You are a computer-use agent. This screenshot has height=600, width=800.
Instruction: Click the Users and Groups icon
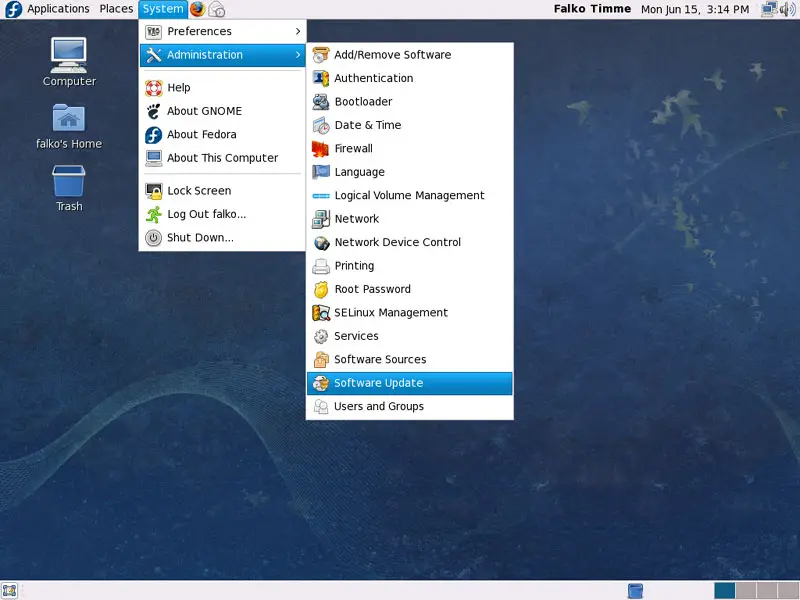tap(321, 407)
